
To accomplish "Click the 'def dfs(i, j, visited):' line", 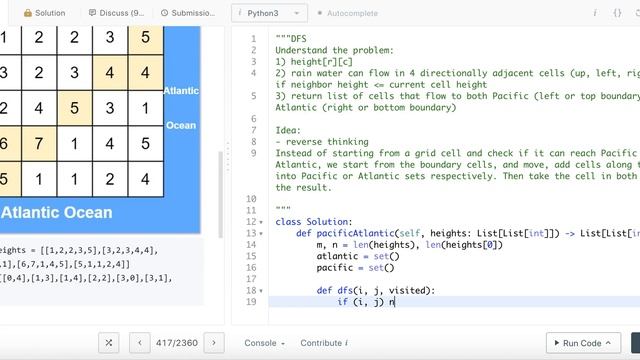I will (x=376, y=290).
